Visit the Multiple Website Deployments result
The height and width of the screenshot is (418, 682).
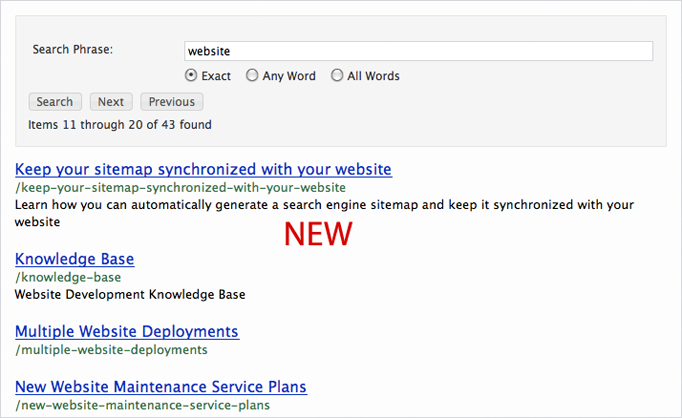(127, 331)
